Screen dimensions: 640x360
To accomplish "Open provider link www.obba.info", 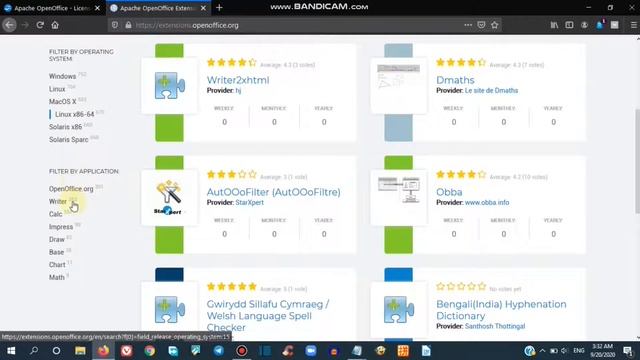I will (x=487, y=202).
